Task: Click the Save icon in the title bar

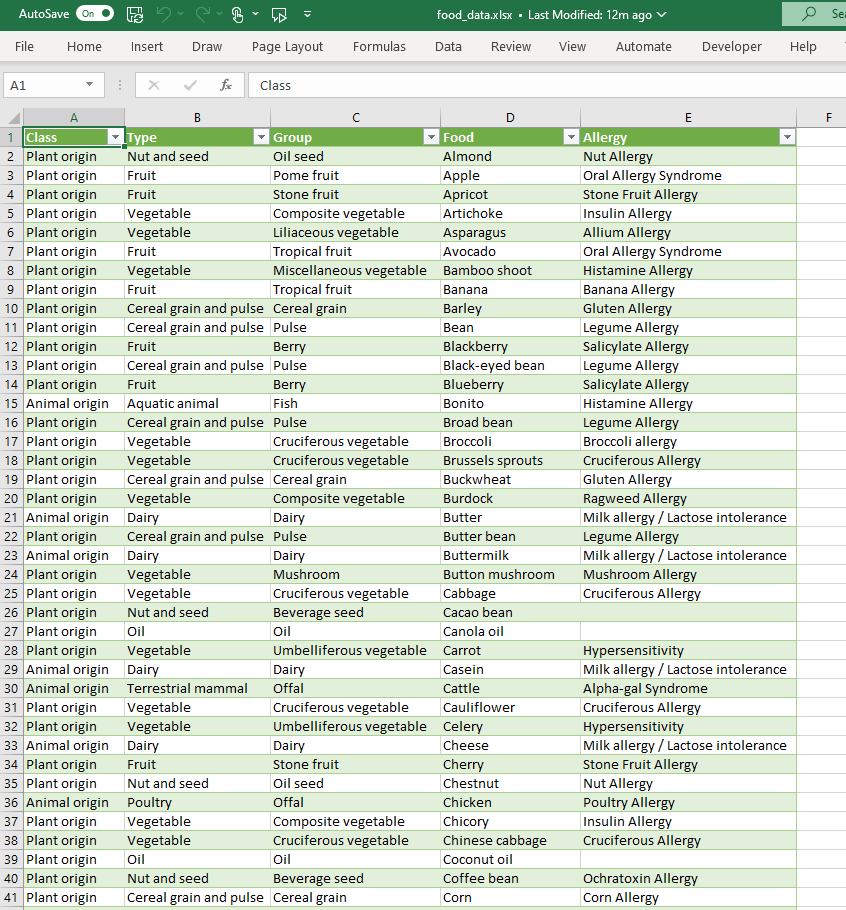Action: coord(135,14)
